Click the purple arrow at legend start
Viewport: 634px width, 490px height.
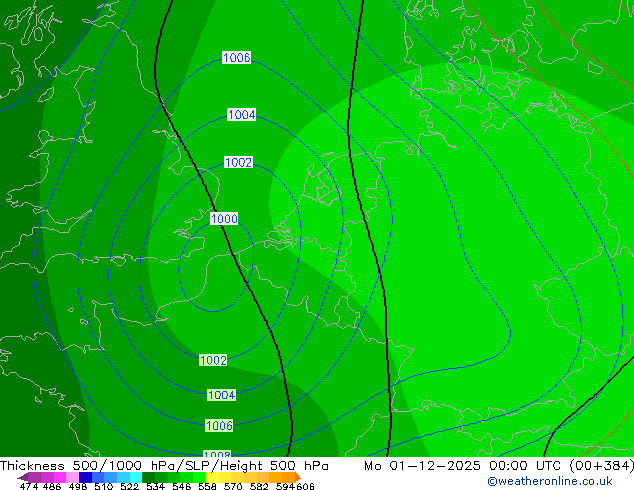point(23,477)
